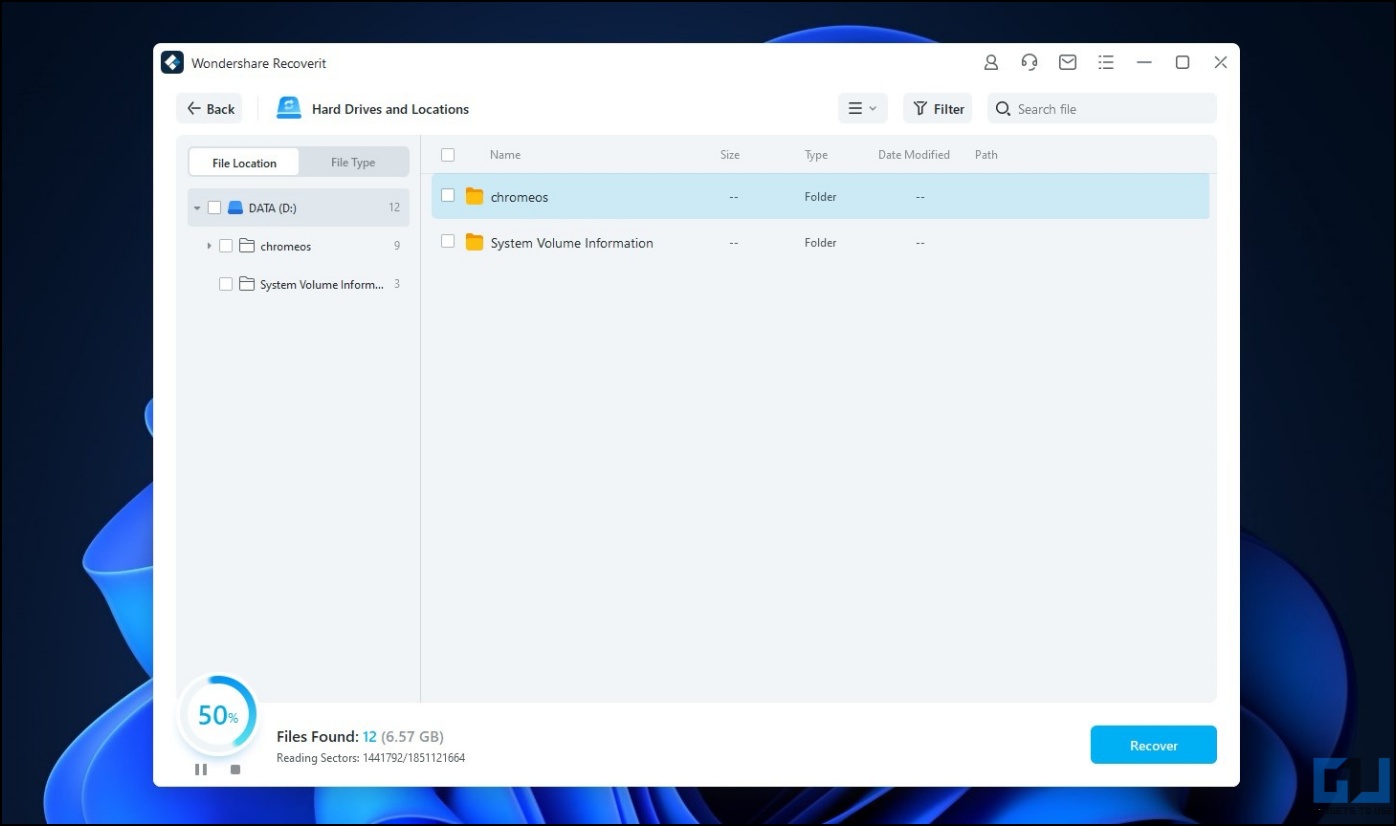Screen dimensions: 1396x826
Task: Click the Folder type cell of chromeos row
Action: coord(820,197)
